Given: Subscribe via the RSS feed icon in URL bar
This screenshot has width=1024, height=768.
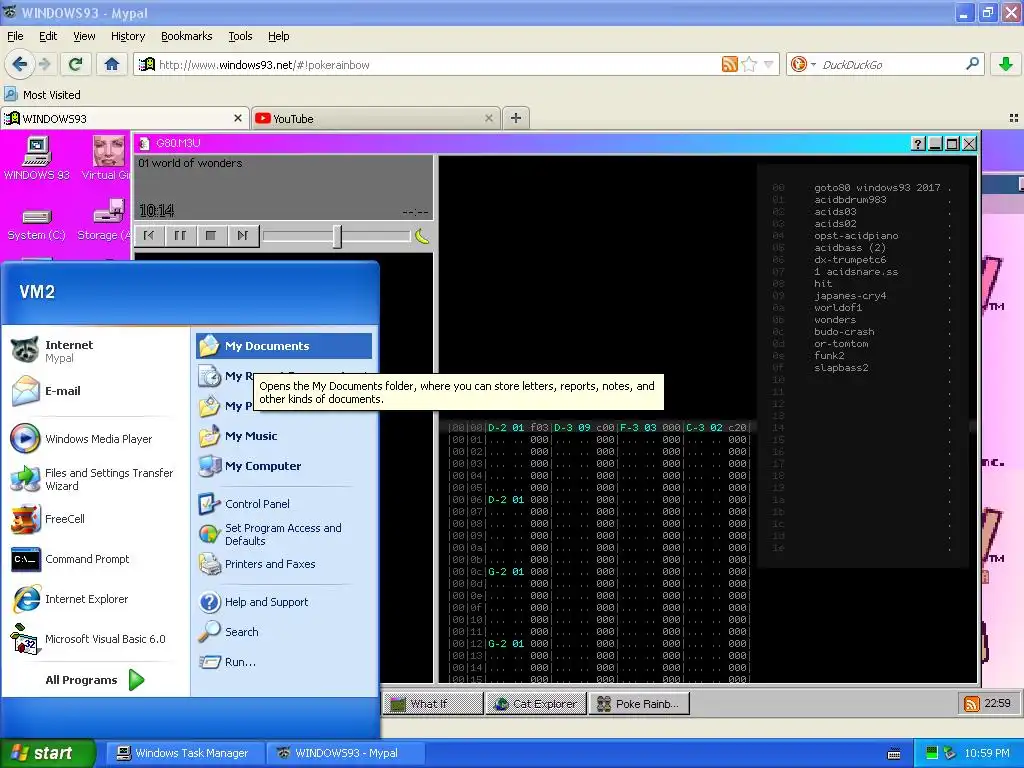Looking at the screenshot, I should tap(729, 64).
